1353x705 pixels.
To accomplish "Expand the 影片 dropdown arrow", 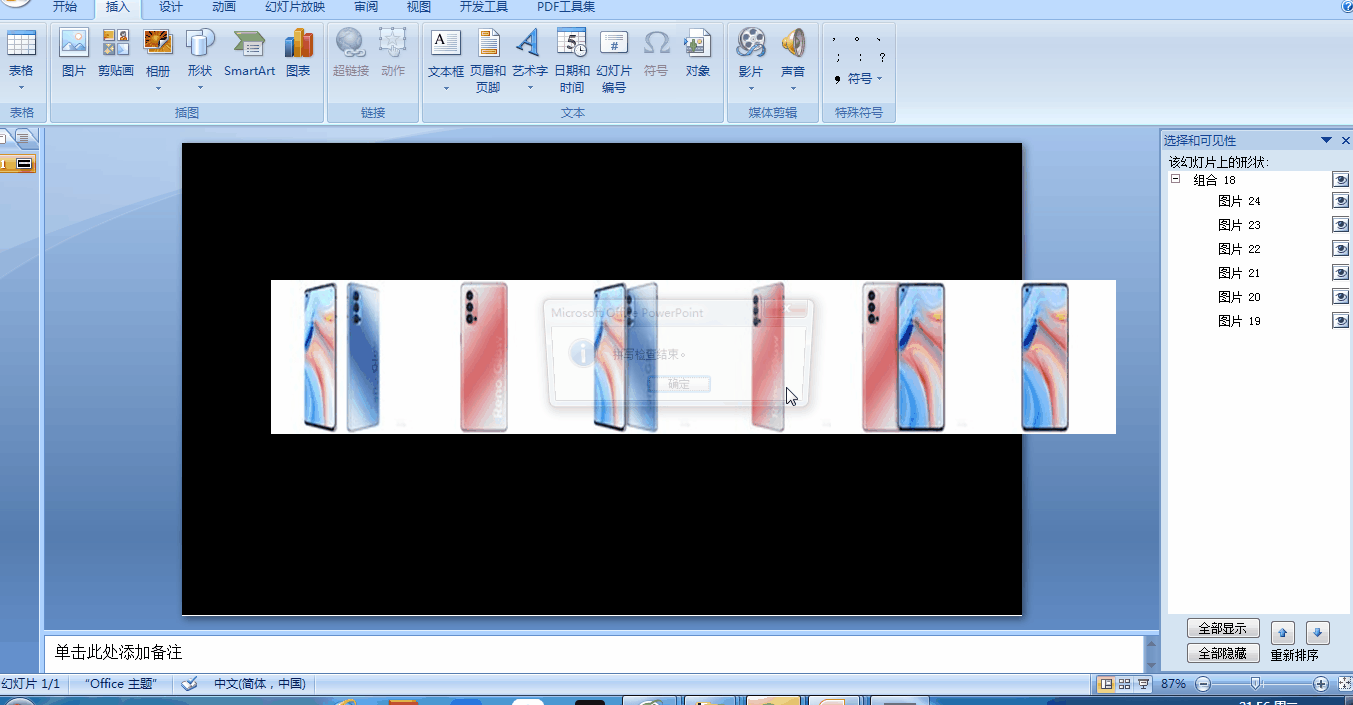I will coord(751,87).
